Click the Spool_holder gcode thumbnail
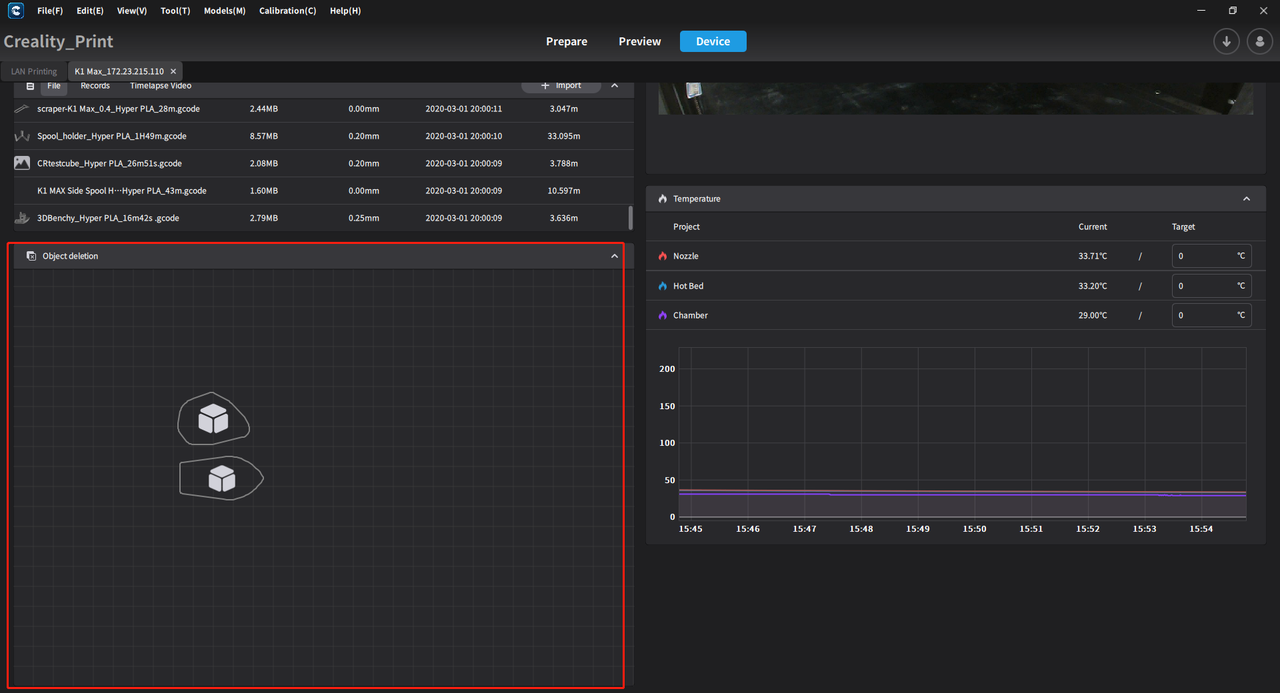 [x=22, y=136]
